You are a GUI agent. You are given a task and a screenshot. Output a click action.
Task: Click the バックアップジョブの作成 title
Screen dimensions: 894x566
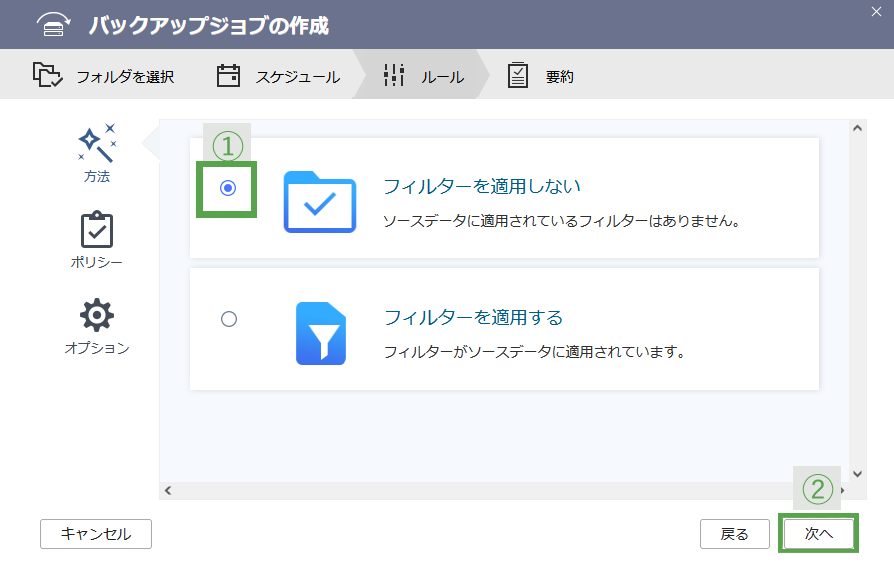click(209, 26)
